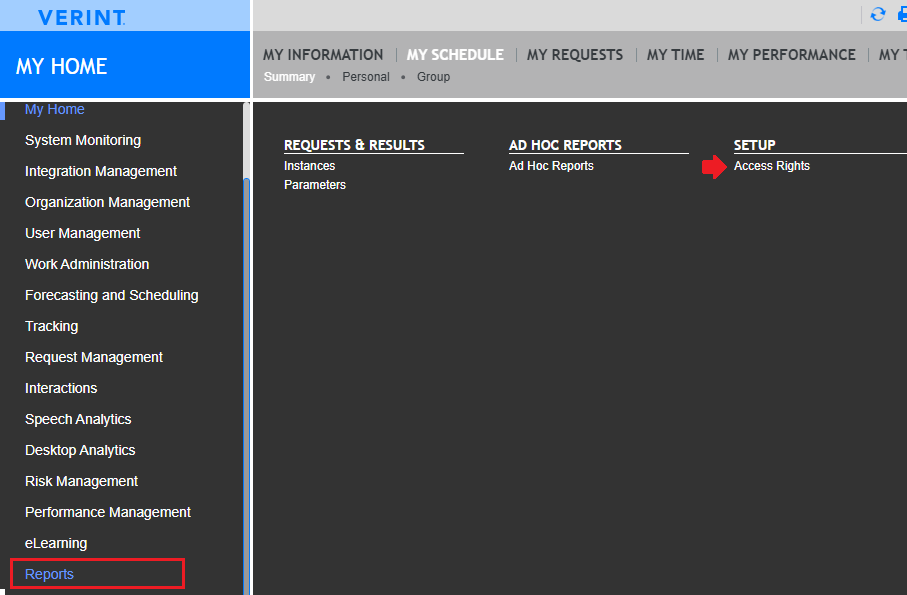Open Forecasting and Scheduling menu item
Viewport: 907px width, 595px height.
point(111,295)
